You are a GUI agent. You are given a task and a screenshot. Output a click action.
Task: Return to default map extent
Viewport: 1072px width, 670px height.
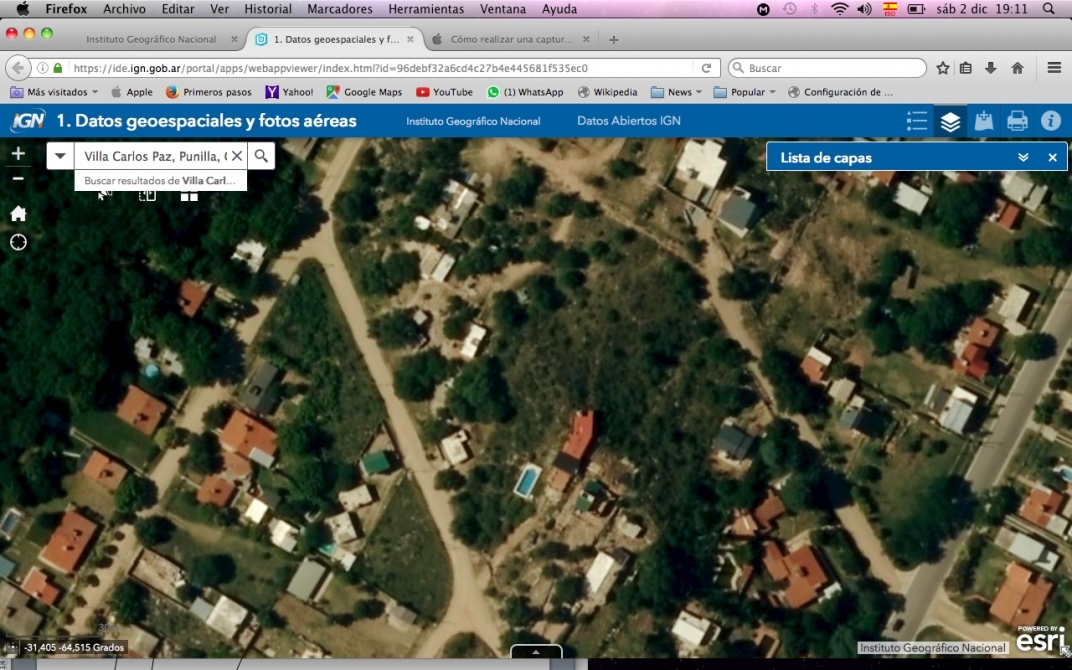tap(18, 213)
